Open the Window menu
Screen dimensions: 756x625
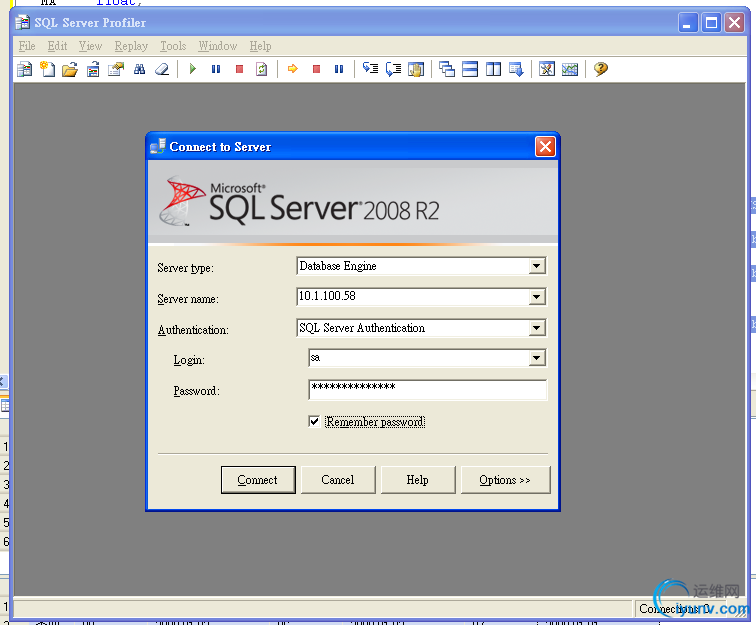click(218, 46)
